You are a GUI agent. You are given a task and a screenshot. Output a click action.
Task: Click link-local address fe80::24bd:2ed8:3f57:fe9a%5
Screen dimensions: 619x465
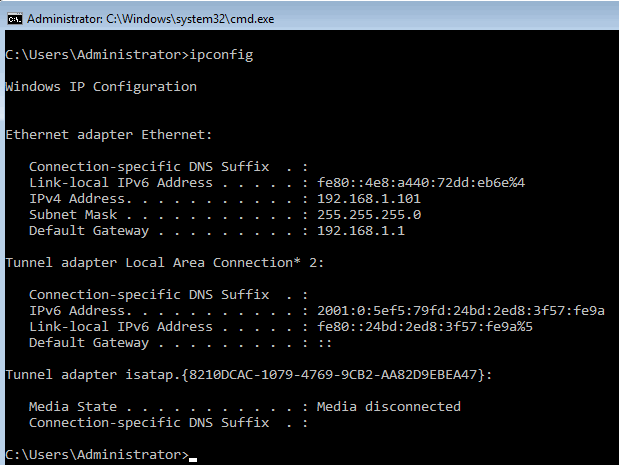point(425,327)
